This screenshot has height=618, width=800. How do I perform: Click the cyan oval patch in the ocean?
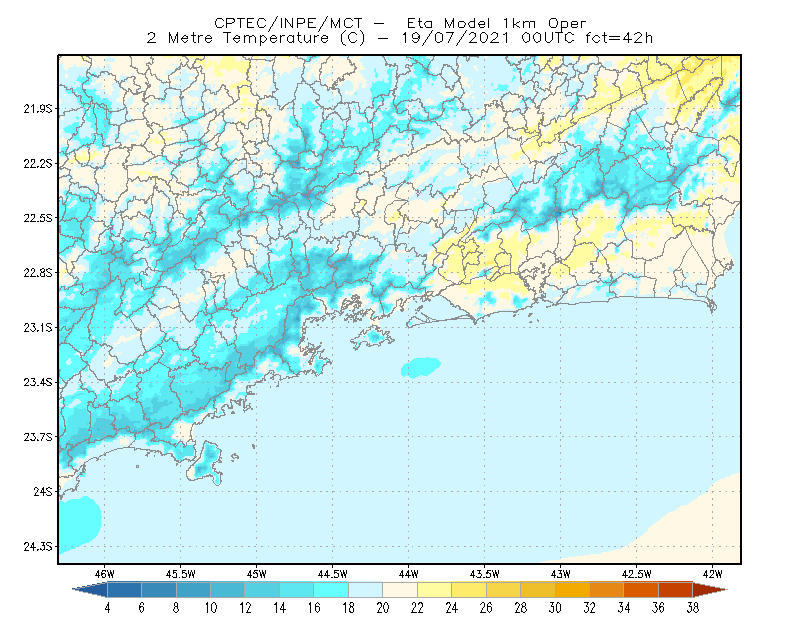click(x=421, y=367)
